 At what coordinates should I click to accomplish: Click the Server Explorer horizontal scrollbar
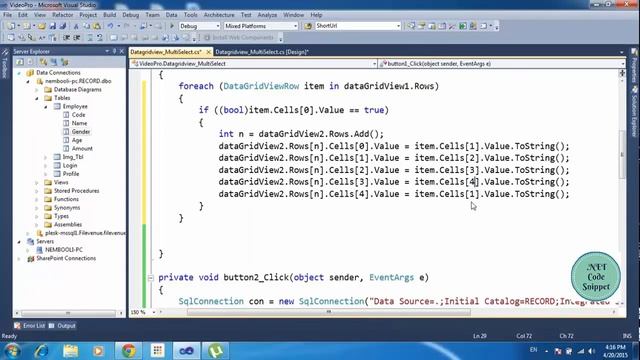(x=68, y=313)
